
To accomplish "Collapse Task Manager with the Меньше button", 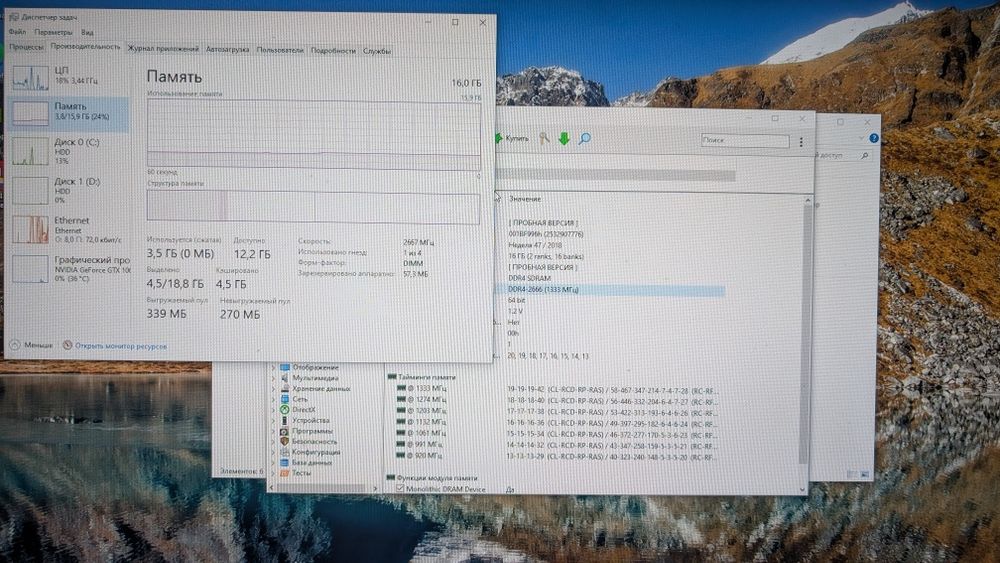I will click(32, 345).
